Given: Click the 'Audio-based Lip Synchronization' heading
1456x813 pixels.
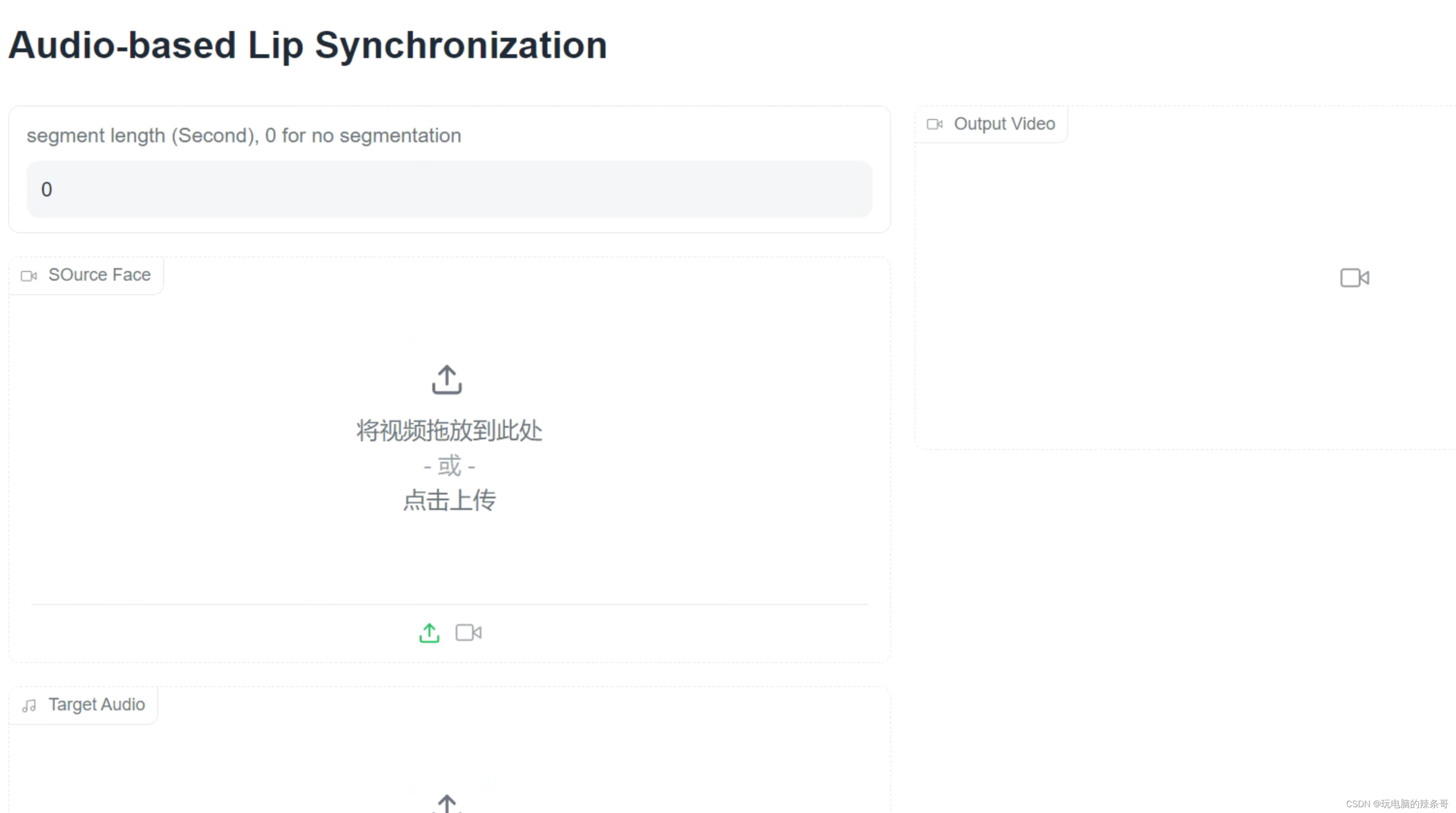Looking at the screenshot, I should [x=308, y=45].
